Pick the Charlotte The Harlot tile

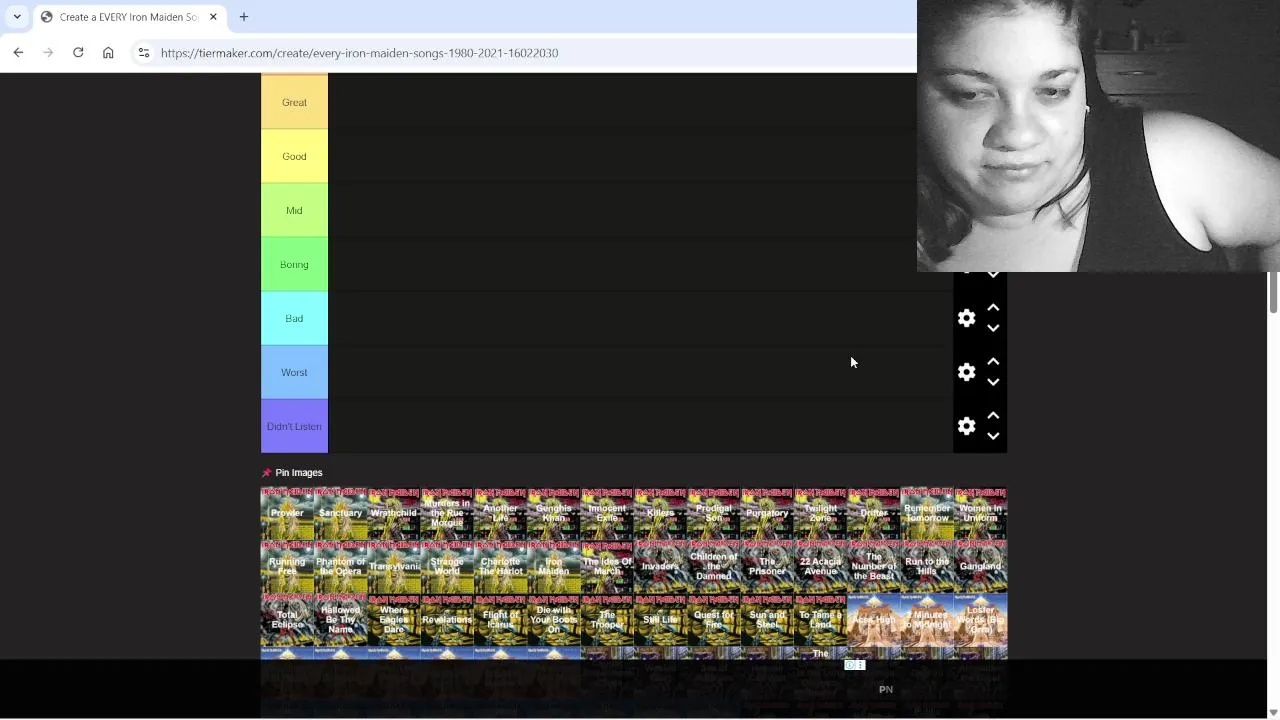pyautogui.click(x=501, y=567)
